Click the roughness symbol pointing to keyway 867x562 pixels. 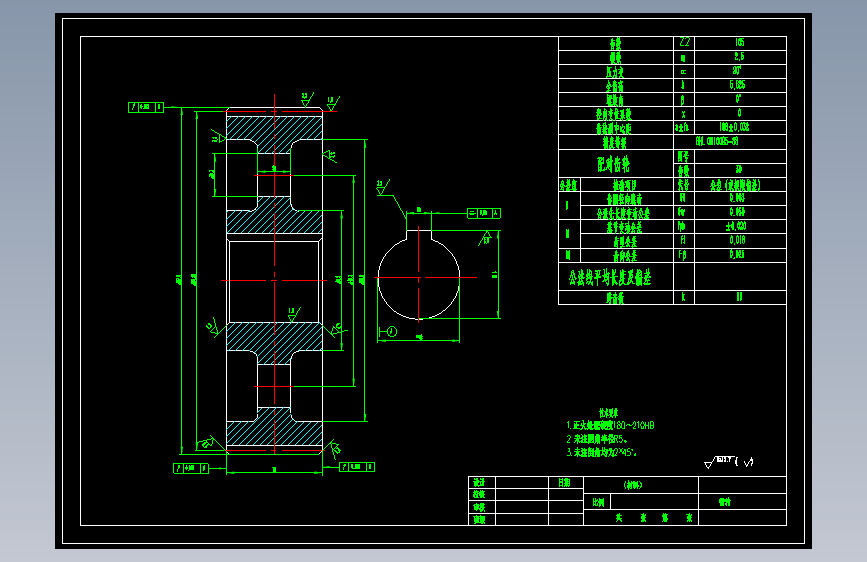point(383,188)
